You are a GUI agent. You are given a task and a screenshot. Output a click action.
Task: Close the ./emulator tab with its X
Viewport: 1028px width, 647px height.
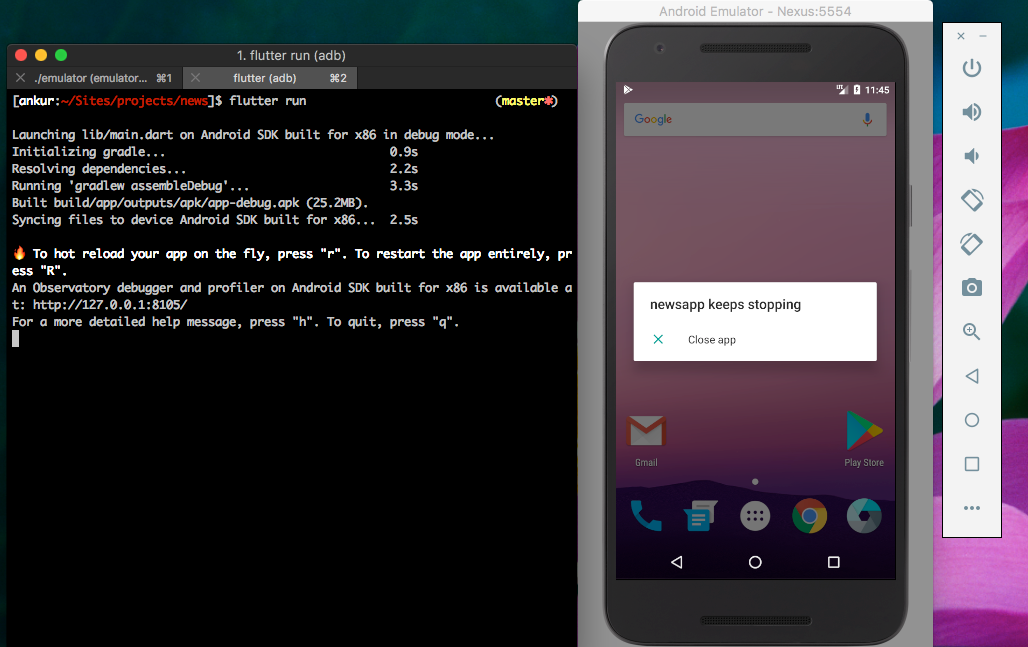point(20,78)
